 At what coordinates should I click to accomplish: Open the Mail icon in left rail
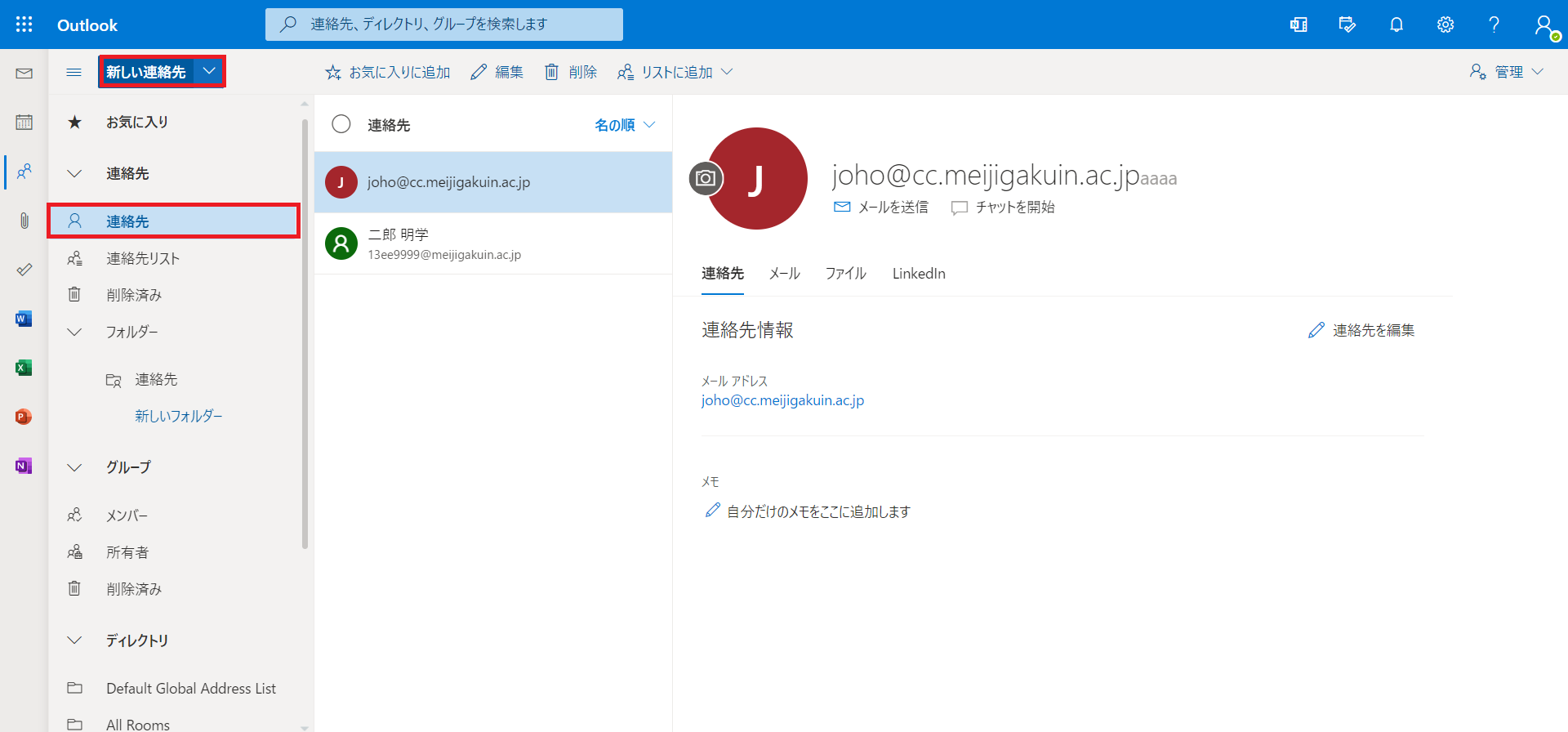24,74
